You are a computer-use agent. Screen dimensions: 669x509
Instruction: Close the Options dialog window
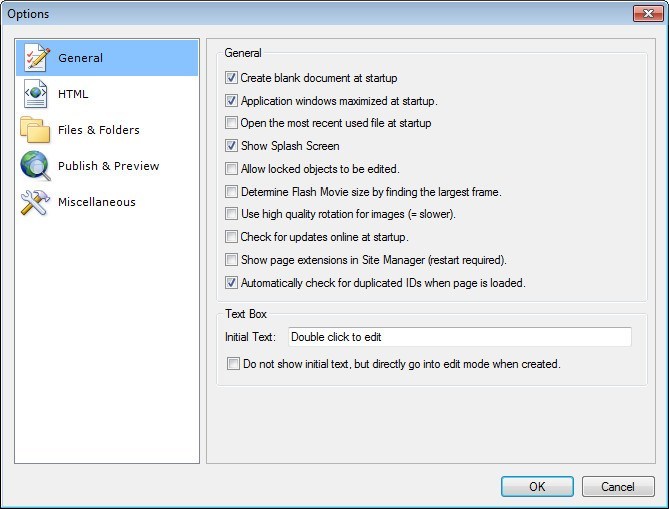click(x=648, y=13)
